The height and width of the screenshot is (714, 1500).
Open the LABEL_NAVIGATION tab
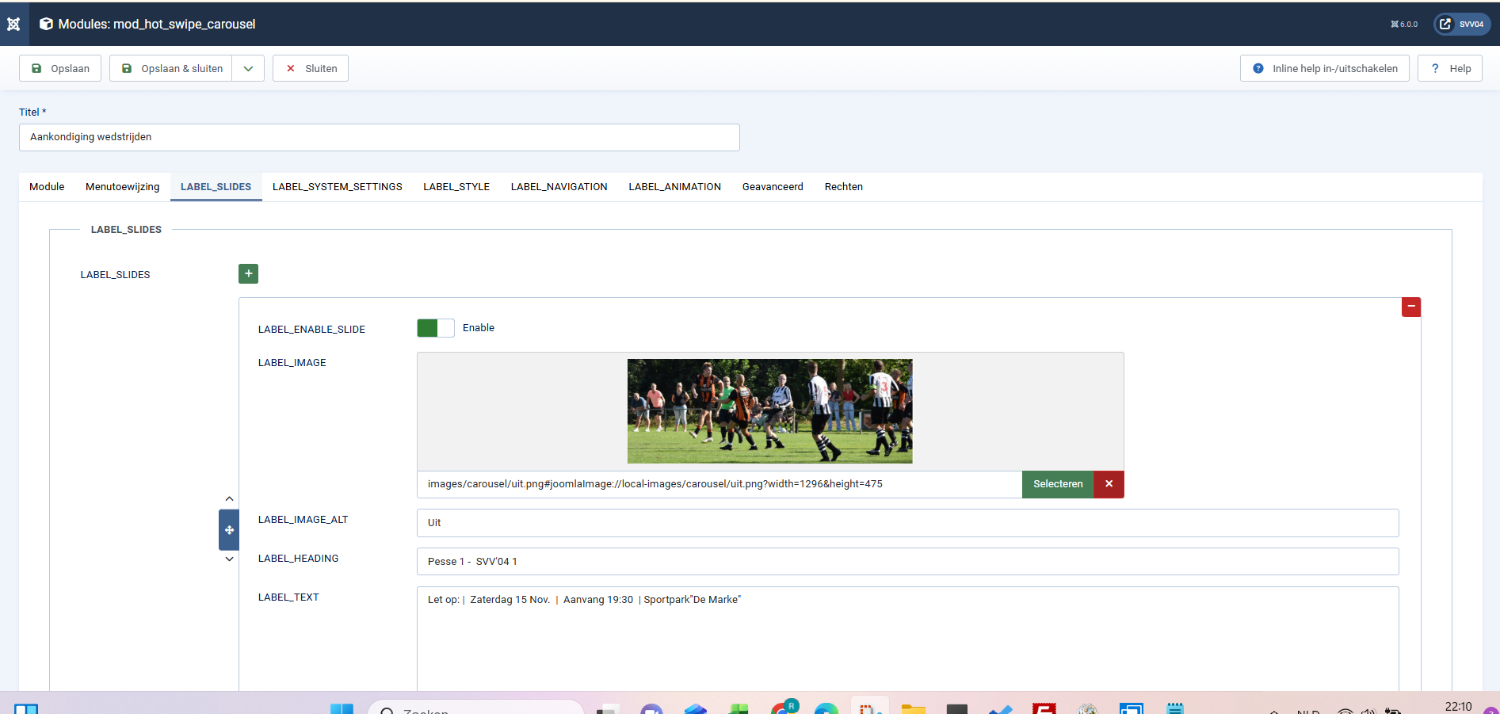(x=558, y=187)
